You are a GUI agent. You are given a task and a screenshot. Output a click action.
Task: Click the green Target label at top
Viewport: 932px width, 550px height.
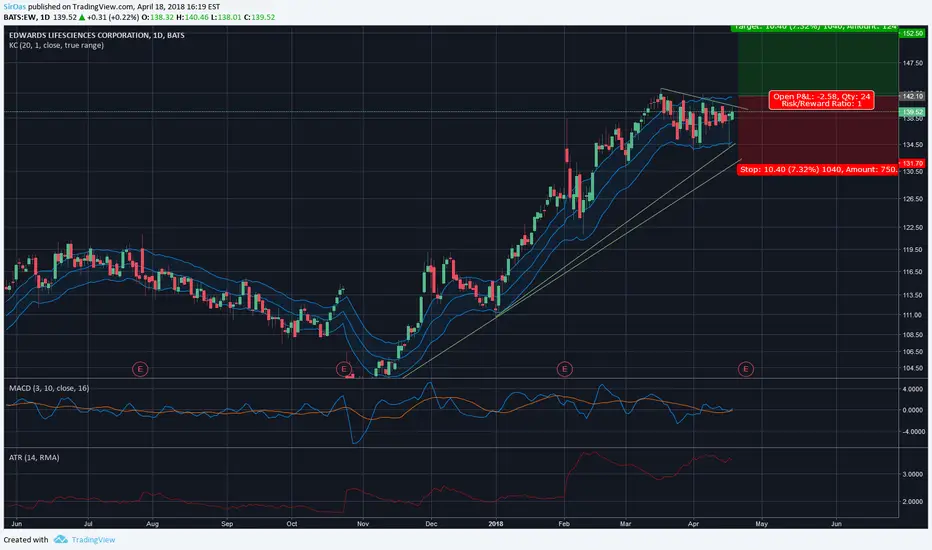pos(814,27)
